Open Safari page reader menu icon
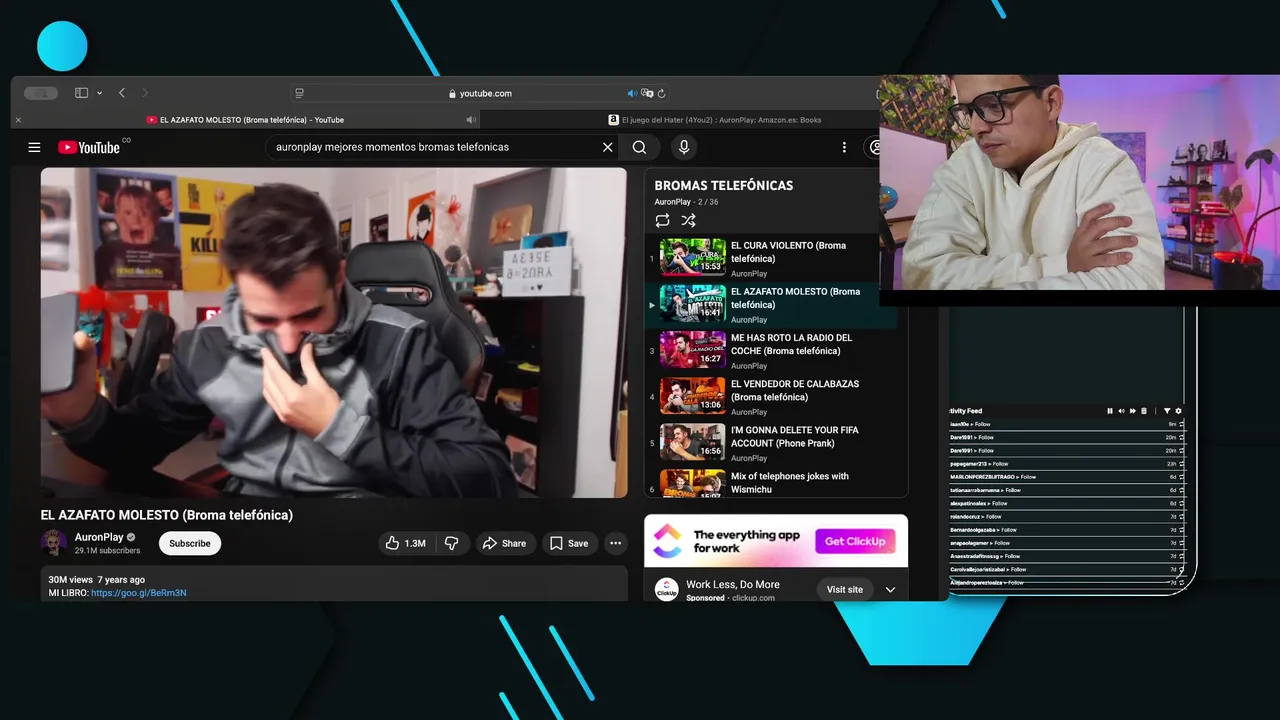Image resolution: width=1280 pixels, height=720 pixels. pos(299,93)
